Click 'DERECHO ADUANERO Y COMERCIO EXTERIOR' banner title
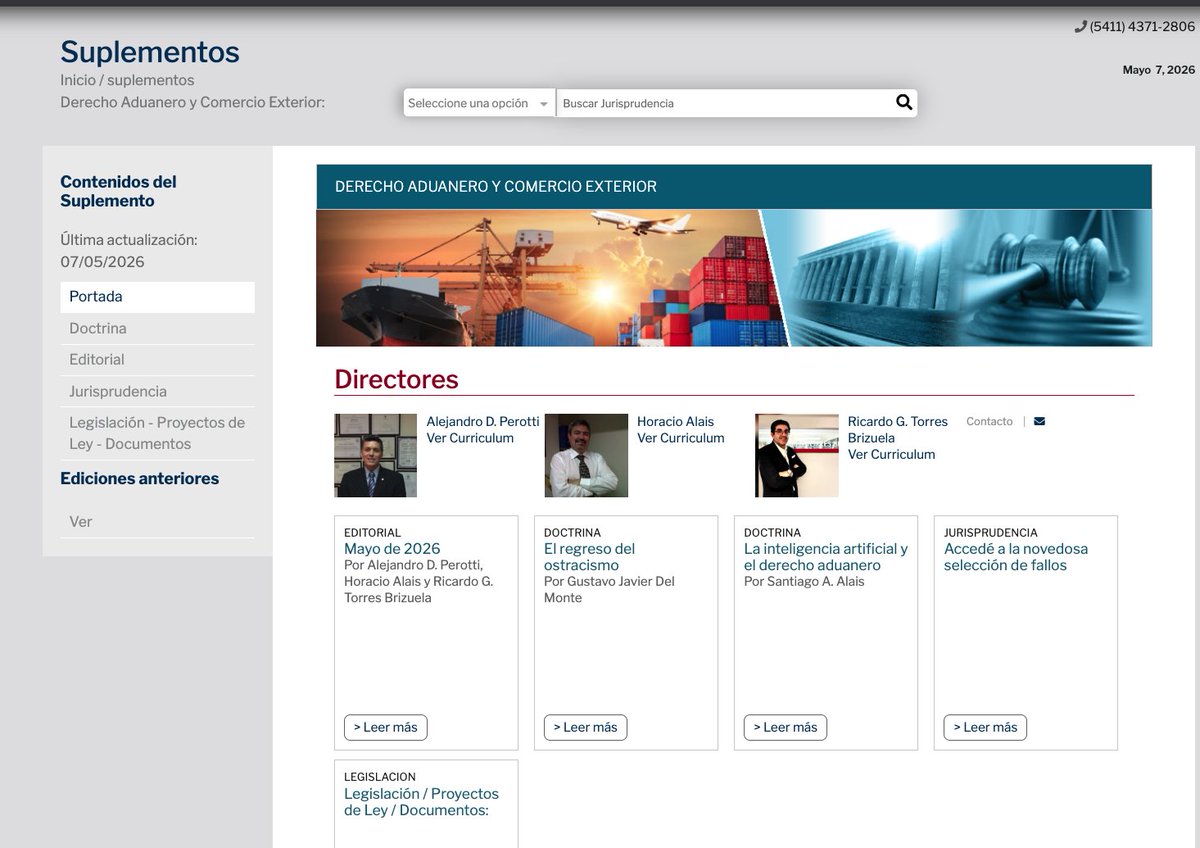Viewport: 1200px width, 848px height. [x=496, y=187]
